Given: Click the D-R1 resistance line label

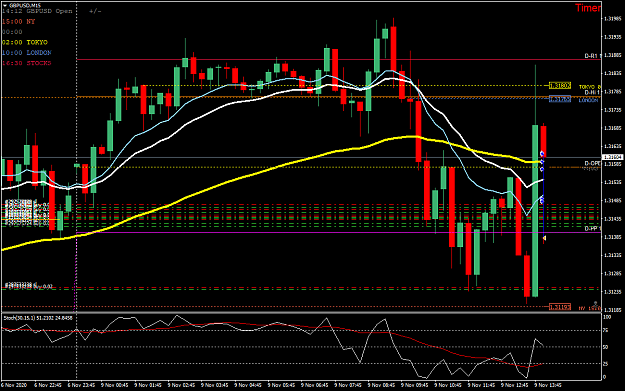Looking at the screenshot, I should (x=592, y=56).
